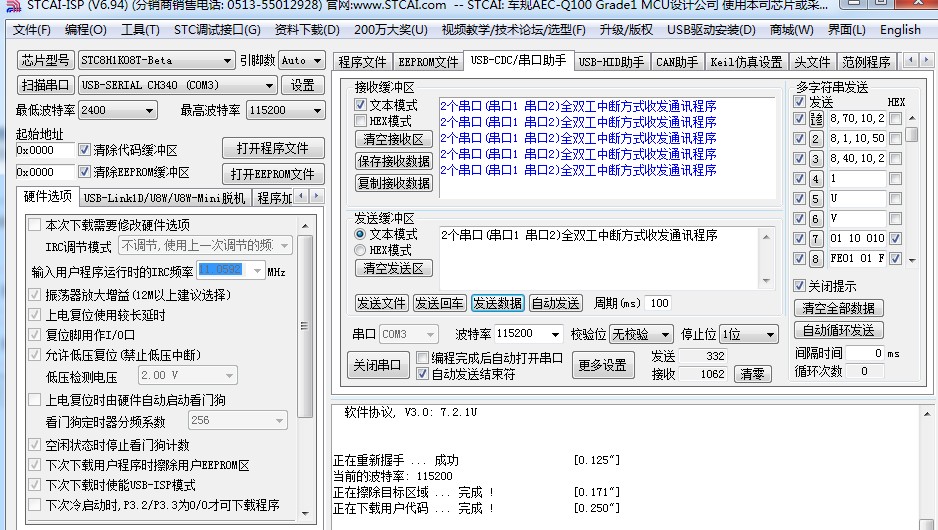938x530 pixels.
Task: Switch to the 程序文件 tab
Action: tap(362, 62)
